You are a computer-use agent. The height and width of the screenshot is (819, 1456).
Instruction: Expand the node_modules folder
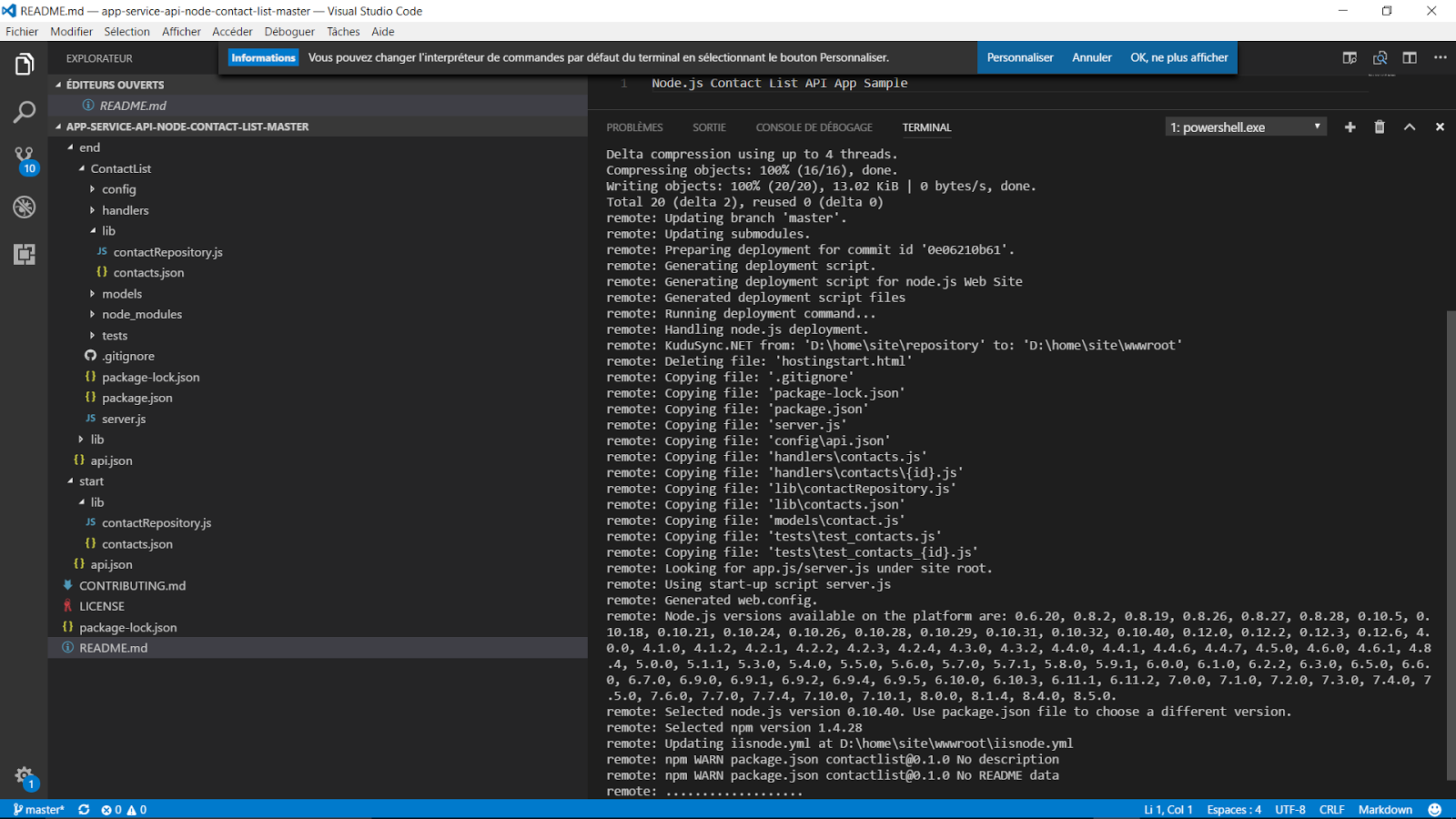[141, 315]
